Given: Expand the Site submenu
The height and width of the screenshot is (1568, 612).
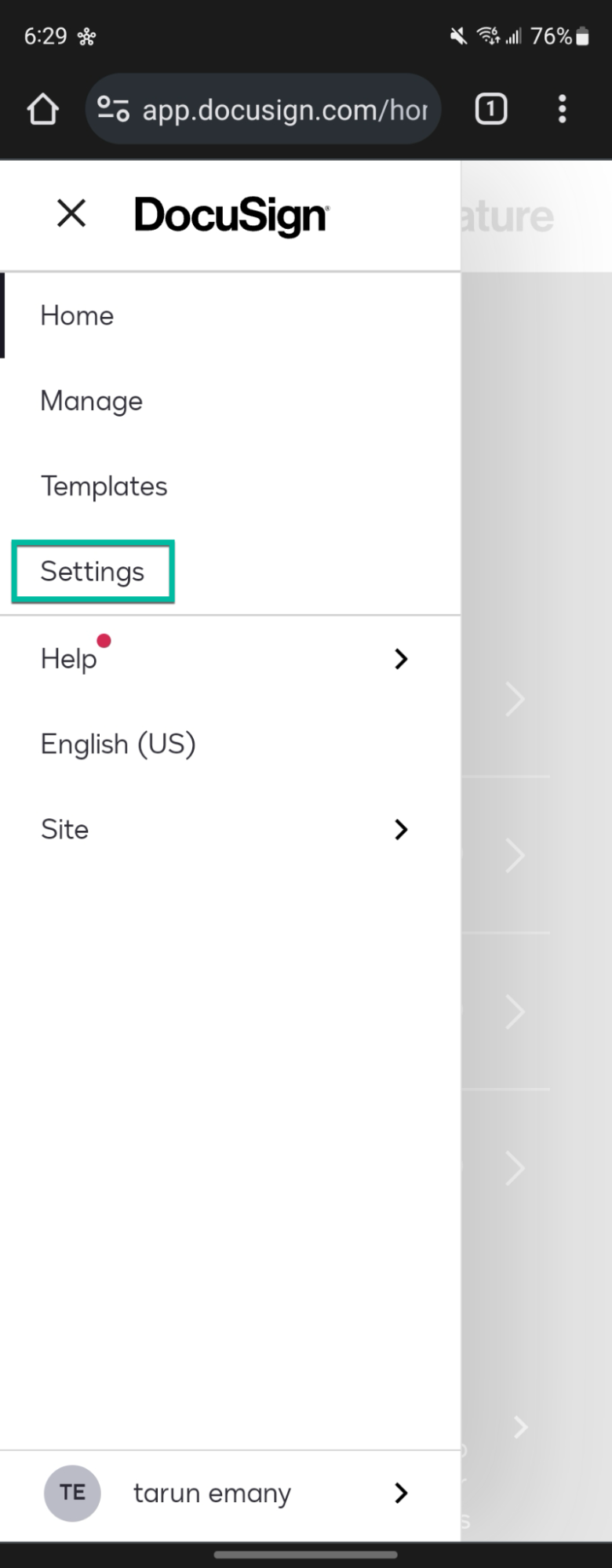Looking at the screenshot, I should click(x=401, y=829).
